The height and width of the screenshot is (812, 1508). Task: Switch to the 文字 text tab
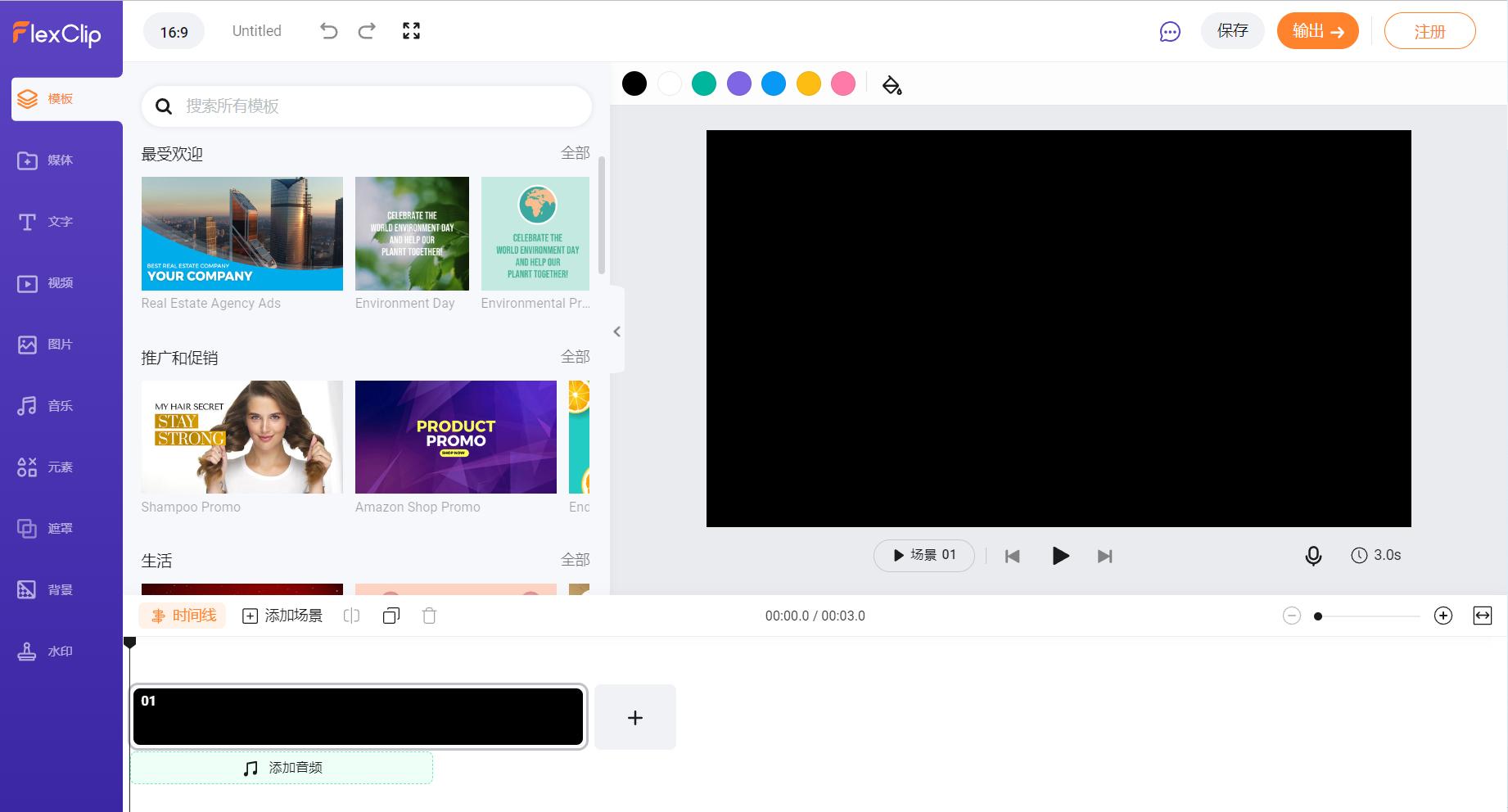(46, 222)
